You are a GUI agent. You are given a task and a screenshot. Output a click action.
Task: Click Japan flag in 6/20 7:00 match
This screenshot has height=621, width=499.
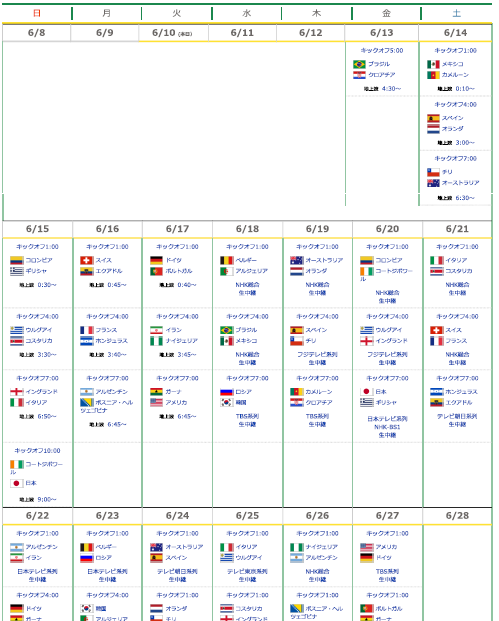[x=367, y=392]
